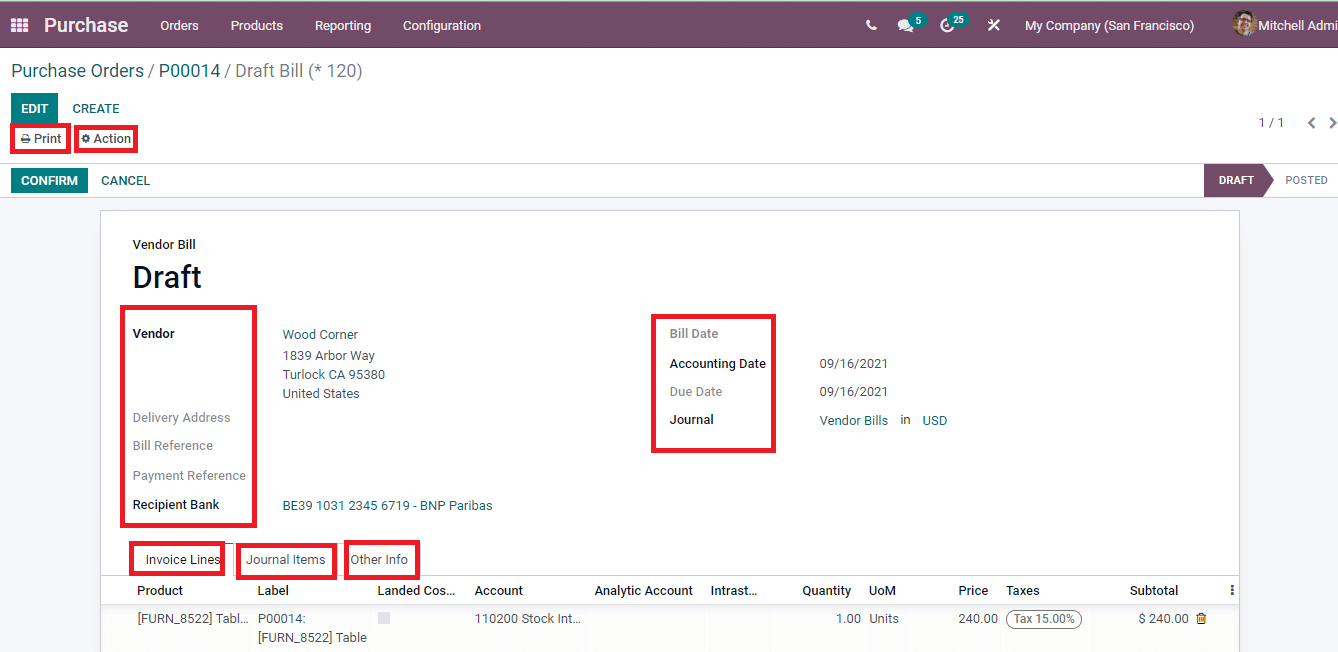Open company switcher My Company (San Francisco)
The height and width of the screenshot is (652, 1338).
point(1109,26)
